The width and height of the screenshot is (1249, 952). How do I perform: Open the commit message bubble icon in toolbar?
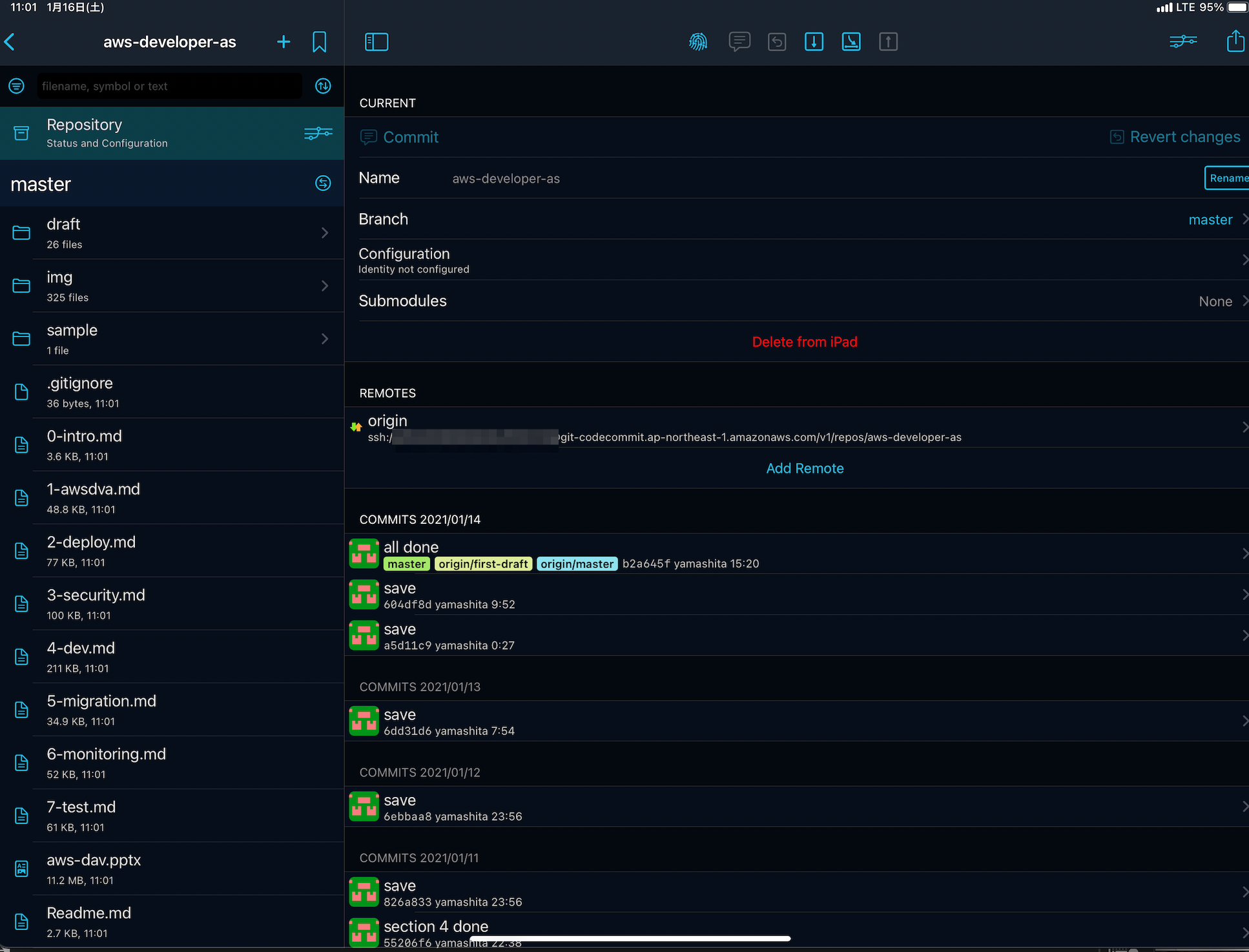pos(739,42)
